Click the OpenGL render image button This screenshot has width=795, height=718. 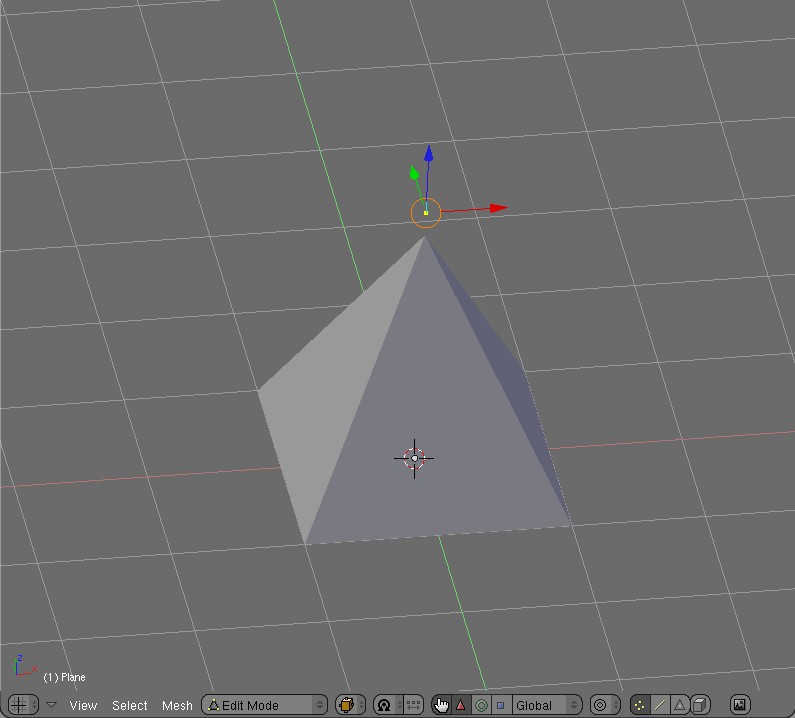(740, 705)
